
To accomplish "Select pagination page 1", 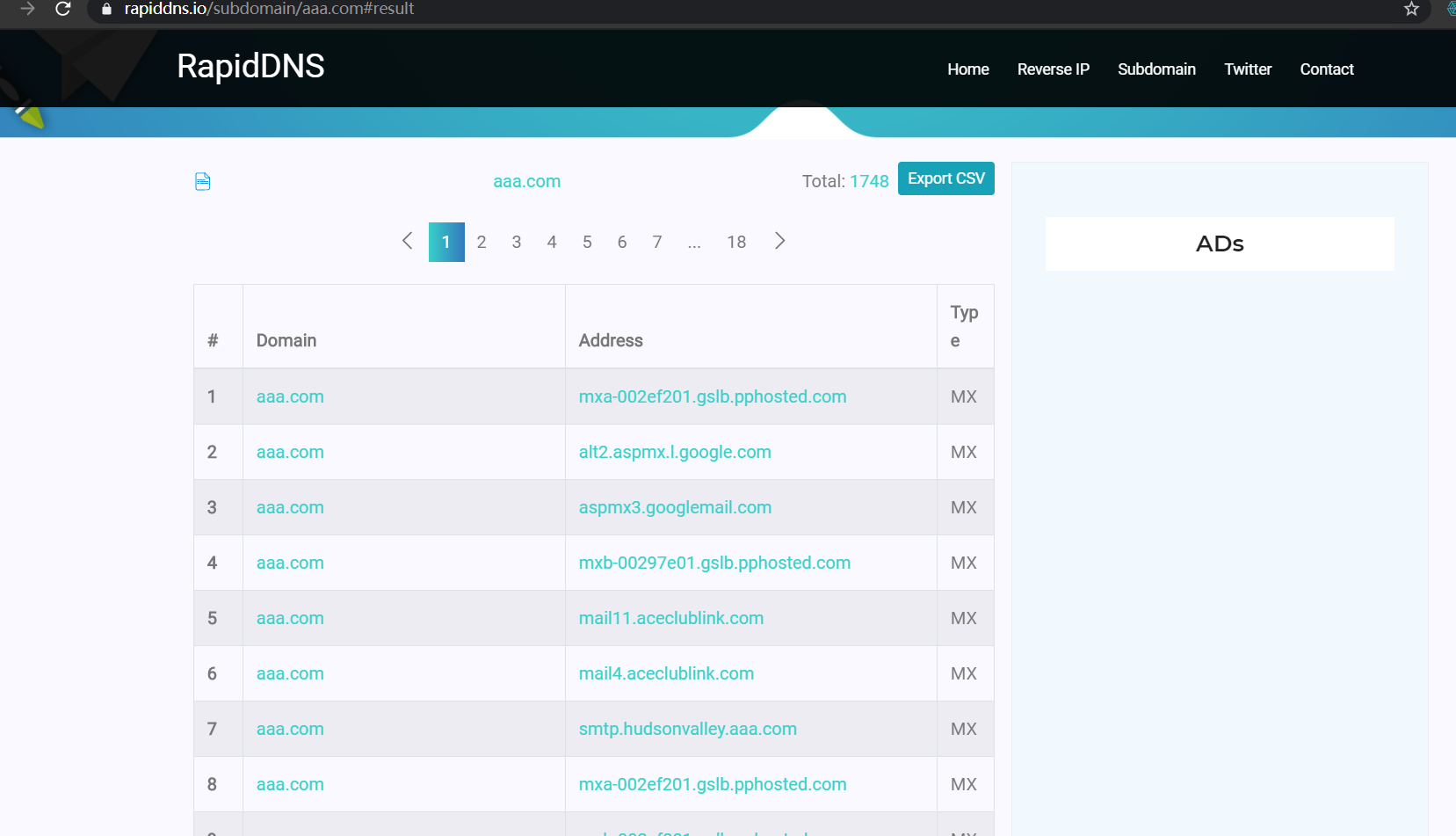I will [x=446, y=242].
